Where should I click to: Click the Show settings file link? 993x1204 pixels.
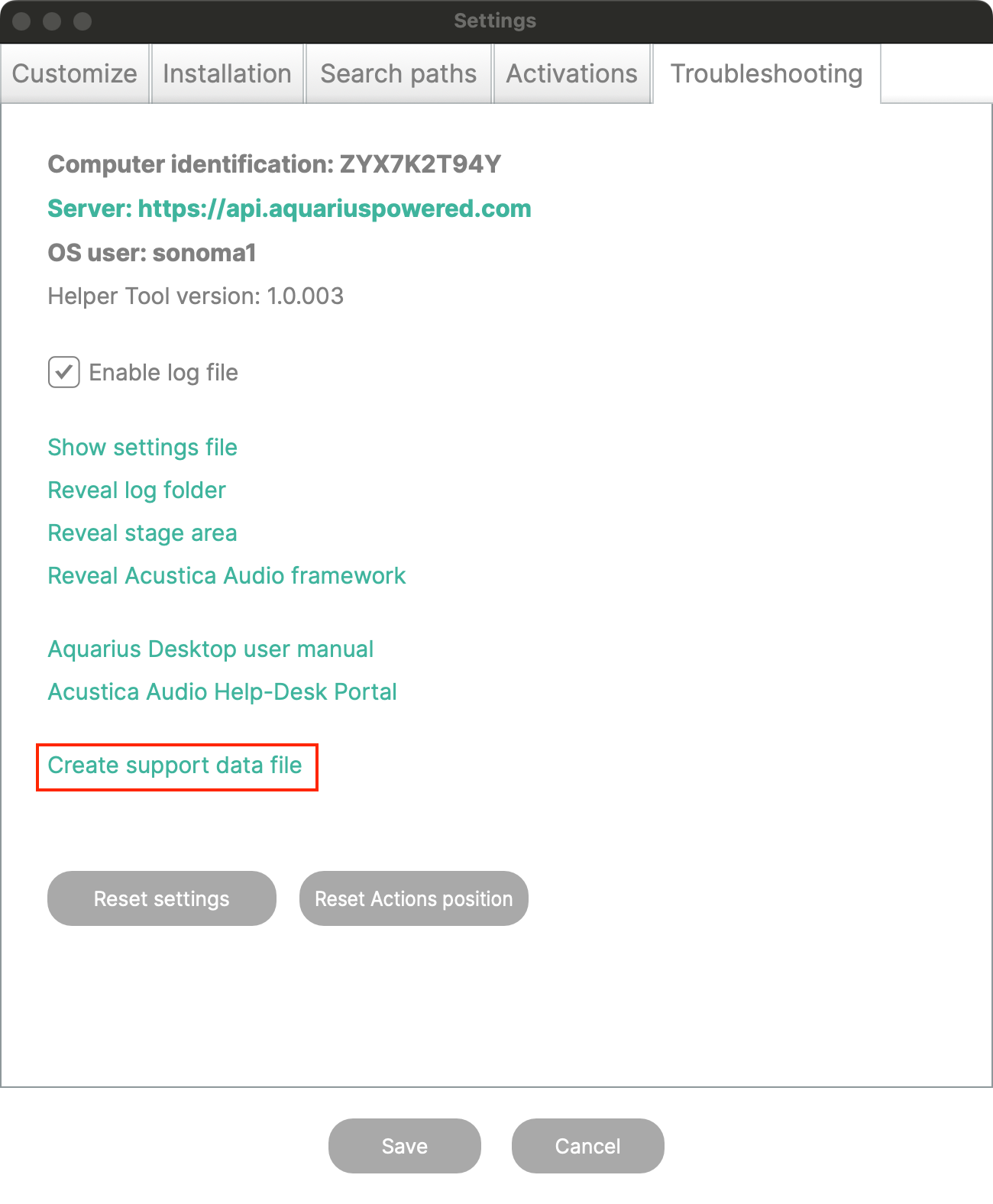click(x=142, y=448)
